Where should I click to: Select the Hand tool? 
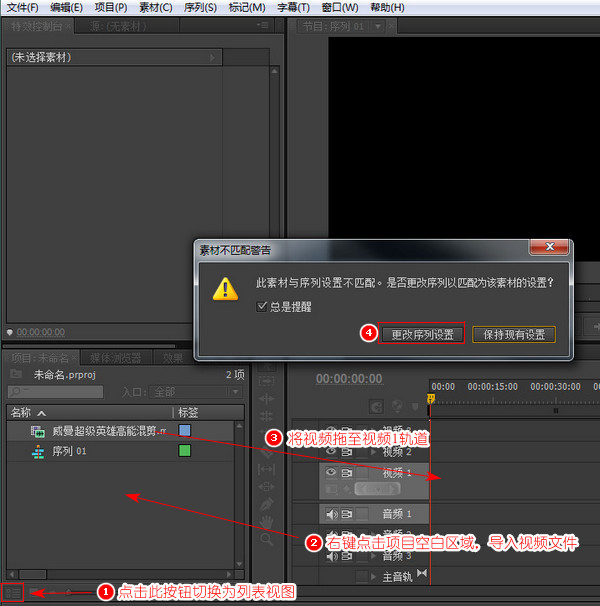pyautogui.click(x=266, y=522)
